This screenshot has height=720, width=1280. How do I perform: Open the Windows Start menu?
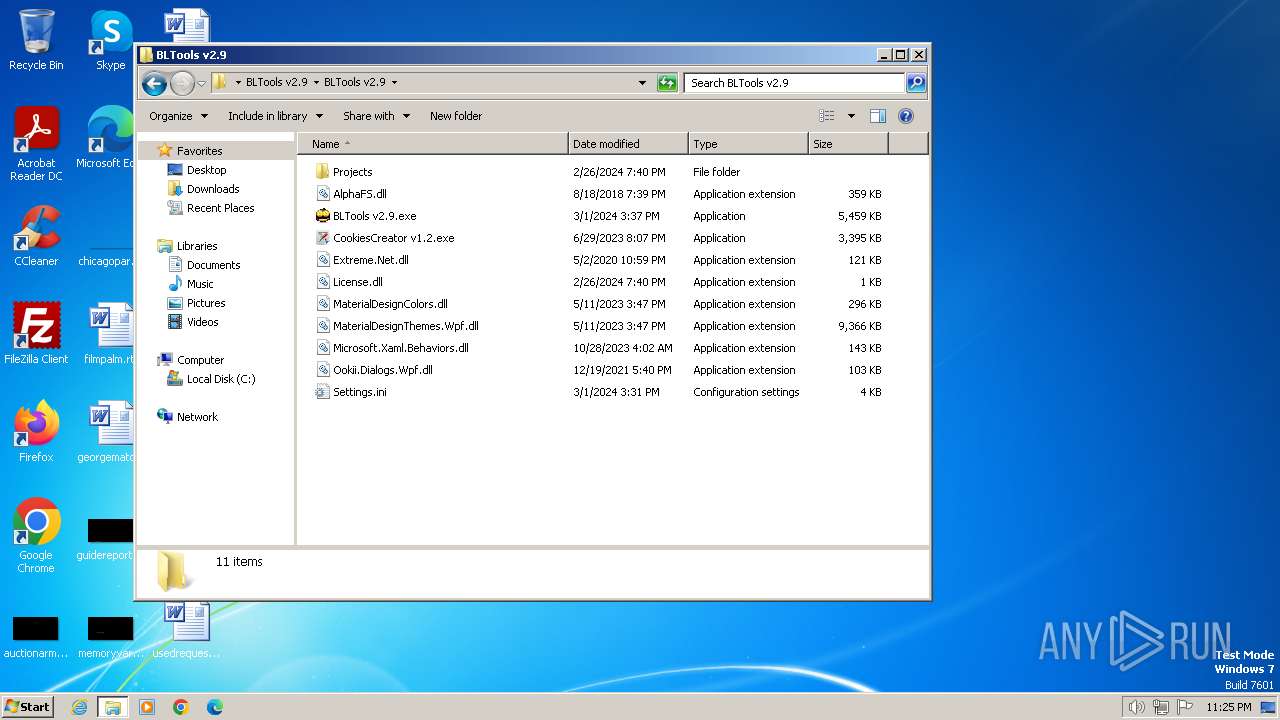point(27,707)
